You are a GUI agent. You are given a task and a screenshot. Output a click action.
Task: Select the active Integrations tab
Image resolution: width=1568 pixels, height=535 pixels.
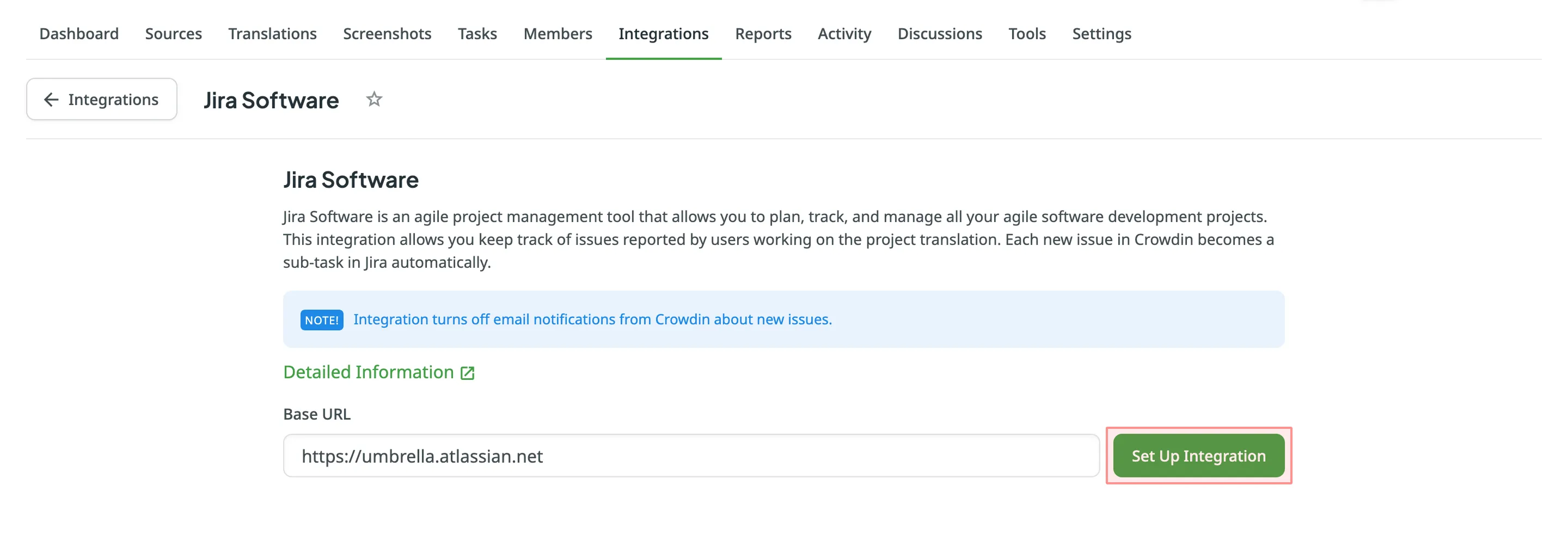point(663,34)
